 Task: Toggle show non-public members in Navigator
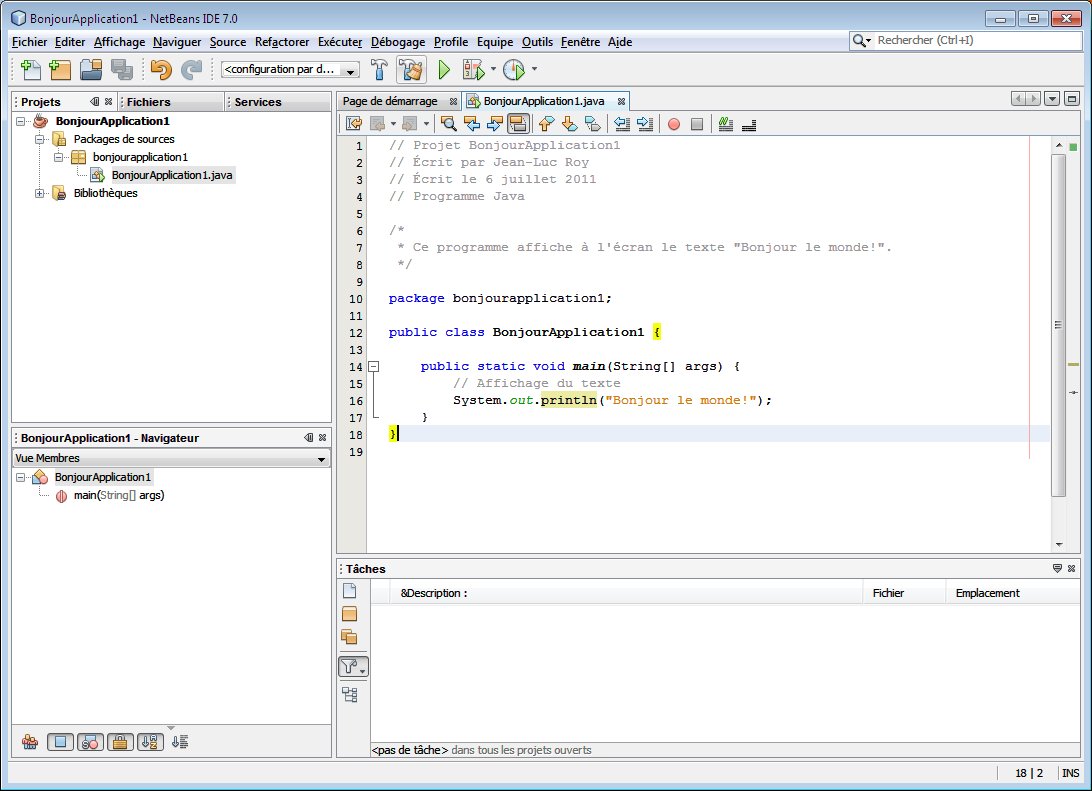point(120,742)
